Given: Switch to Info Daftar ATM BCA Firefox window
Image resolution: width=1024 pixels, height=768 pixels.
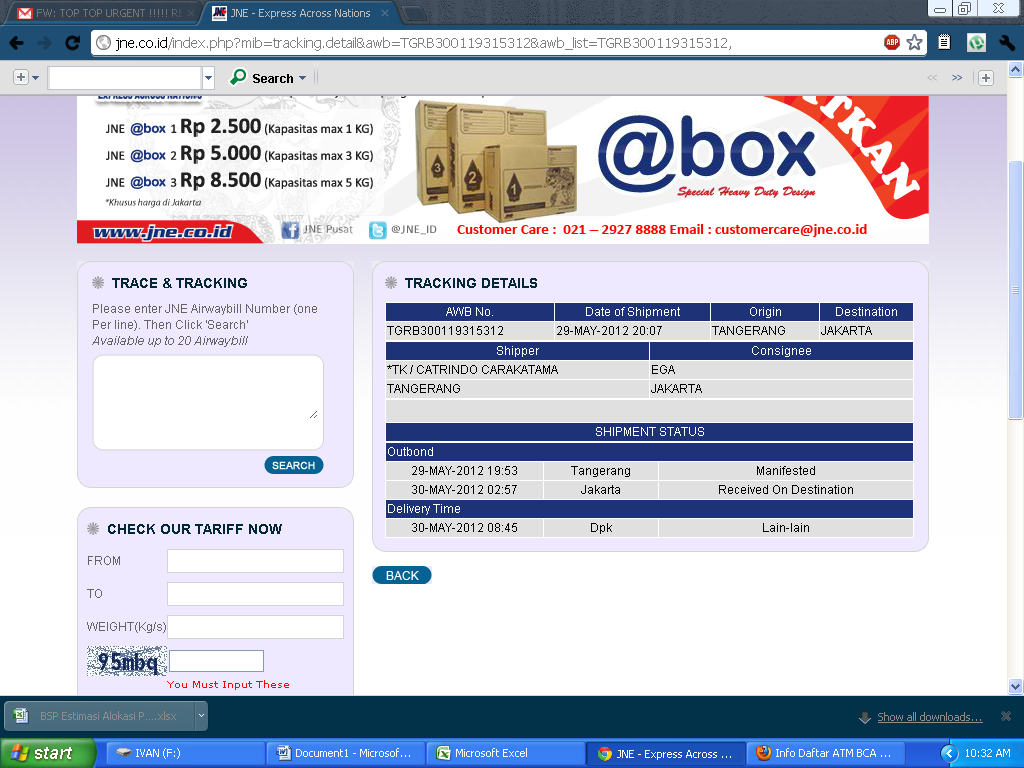Looking at the screenshot, I should tap(825, 753).
